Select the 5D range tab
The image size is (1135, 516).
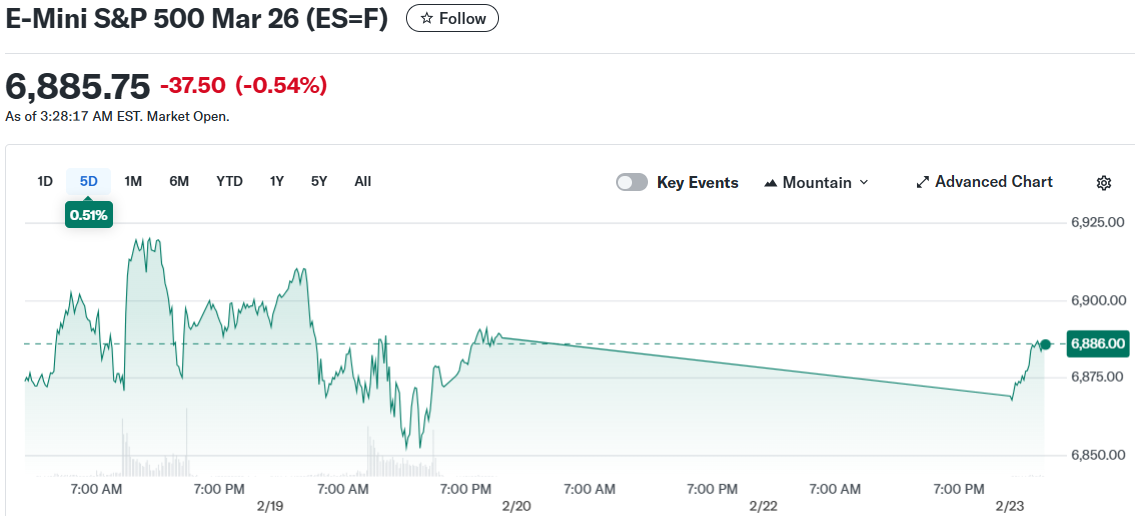tap(88, 181)
